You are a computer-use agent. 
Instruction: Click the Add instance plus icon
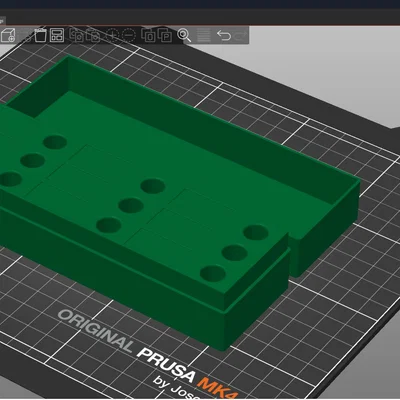[112, 35]
